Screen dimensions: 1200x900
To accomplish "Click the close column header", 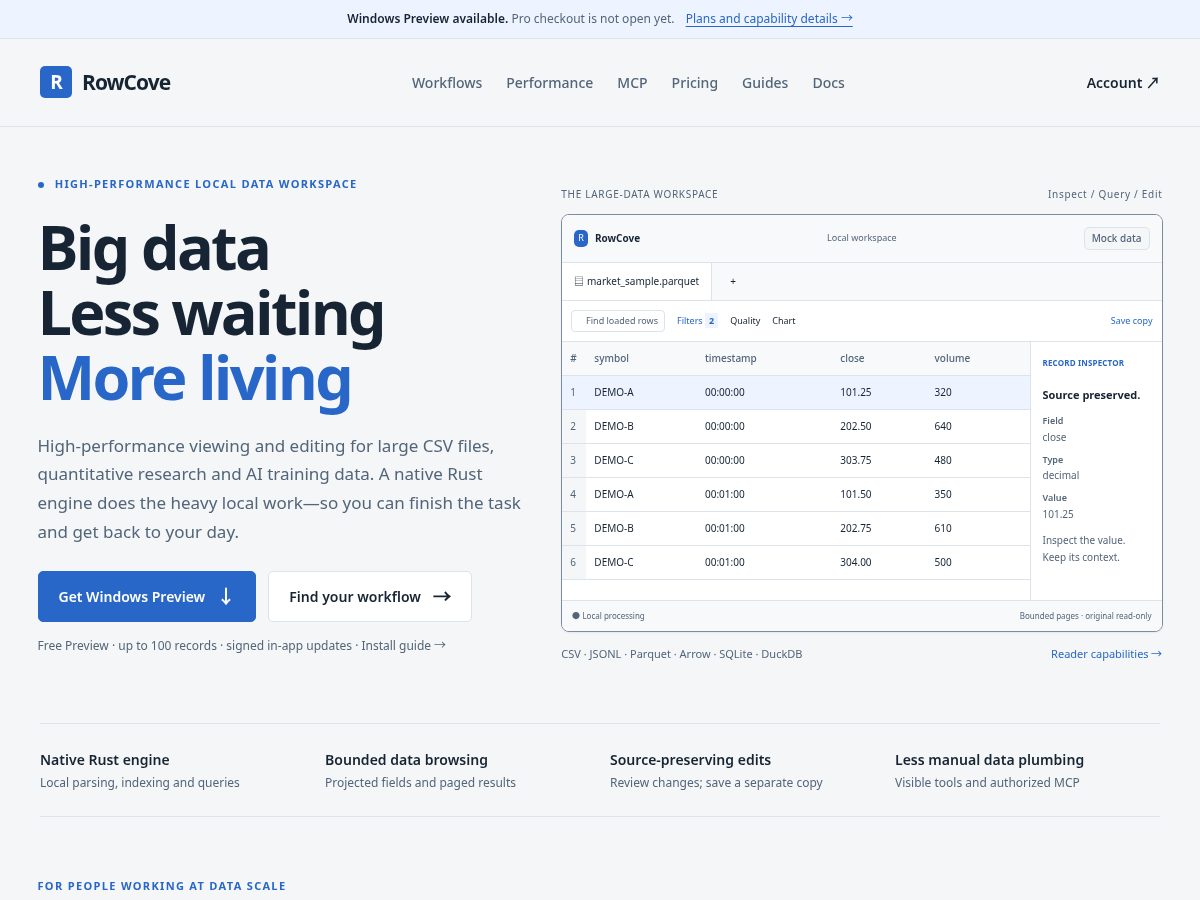I will tap(852, 358).
